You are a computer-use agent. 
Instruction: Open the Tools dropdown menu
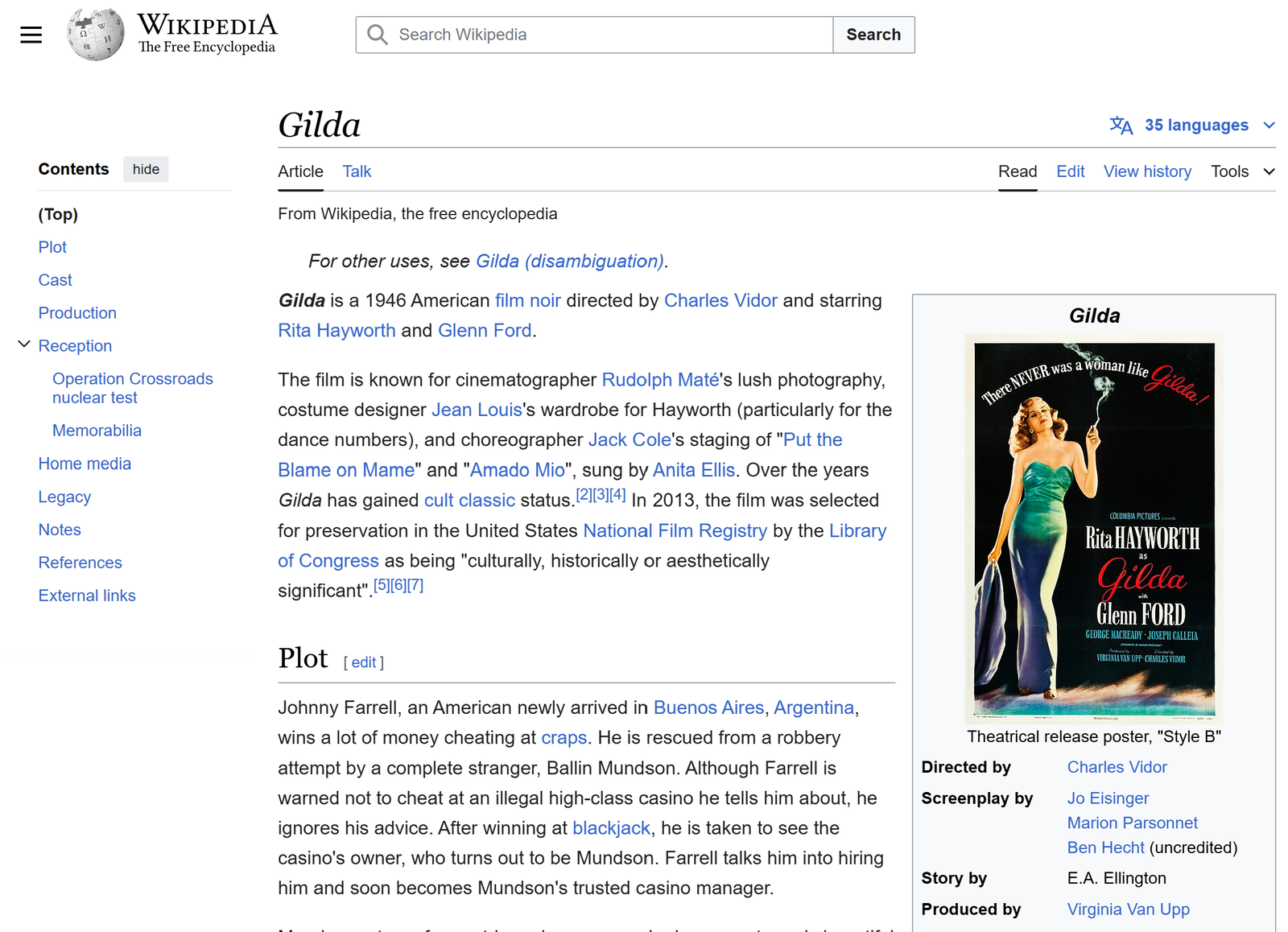tap(1242, 171)
